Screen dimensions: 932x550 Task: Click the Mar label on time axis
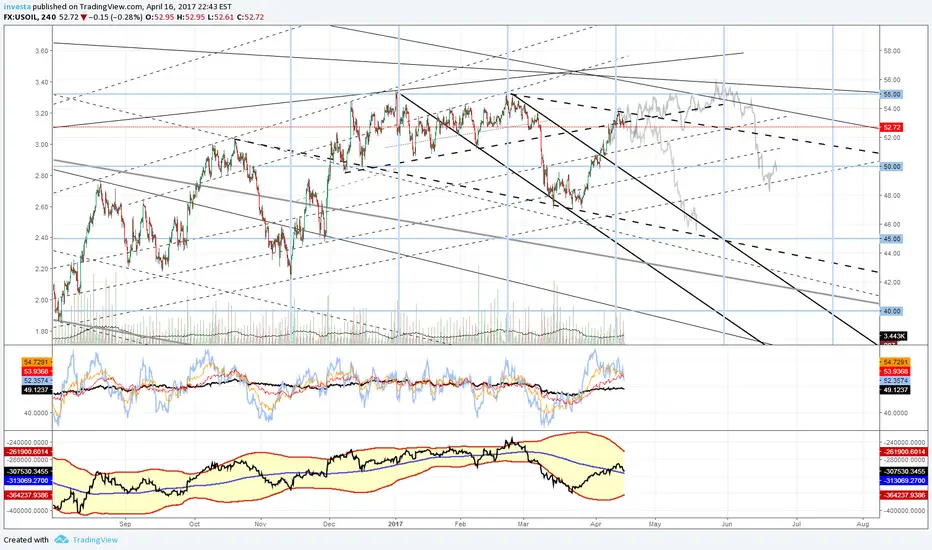point(523,524)
